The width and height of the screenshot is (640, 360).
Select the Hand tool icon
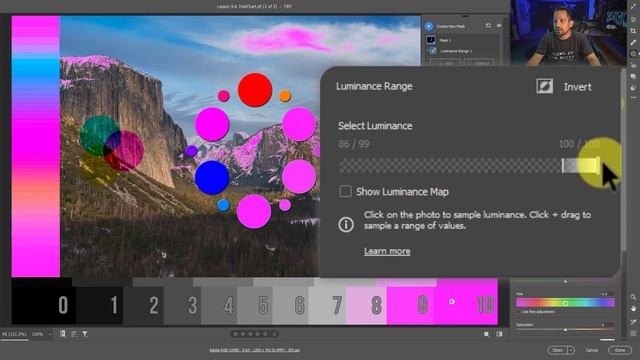coord(633,309)
